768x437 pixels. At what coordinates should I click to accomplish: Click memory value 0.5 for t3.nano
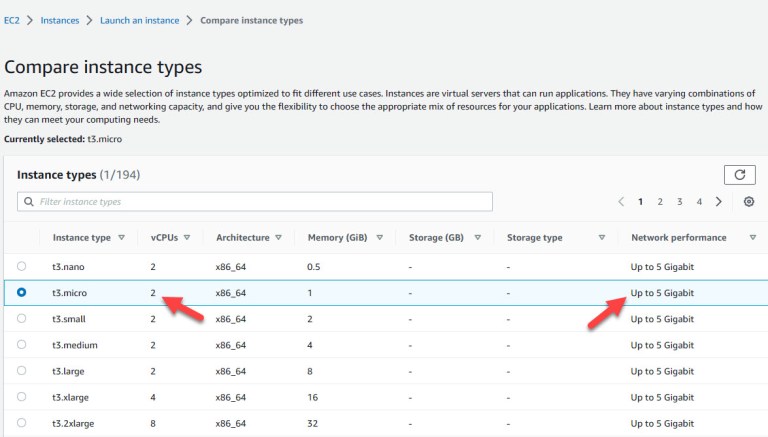313,267
